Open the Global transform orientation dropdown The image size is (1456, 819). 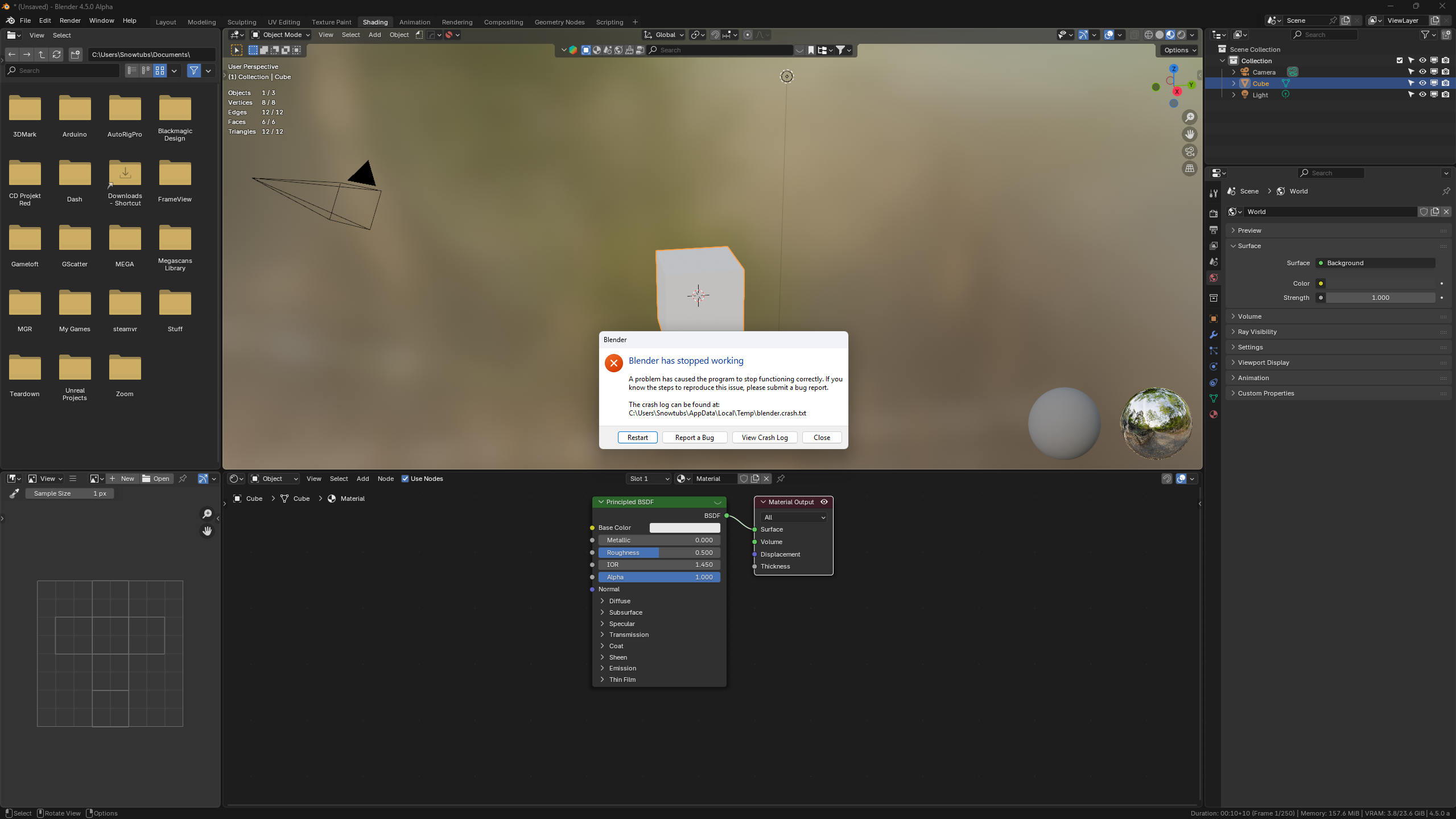coord(663,35)
